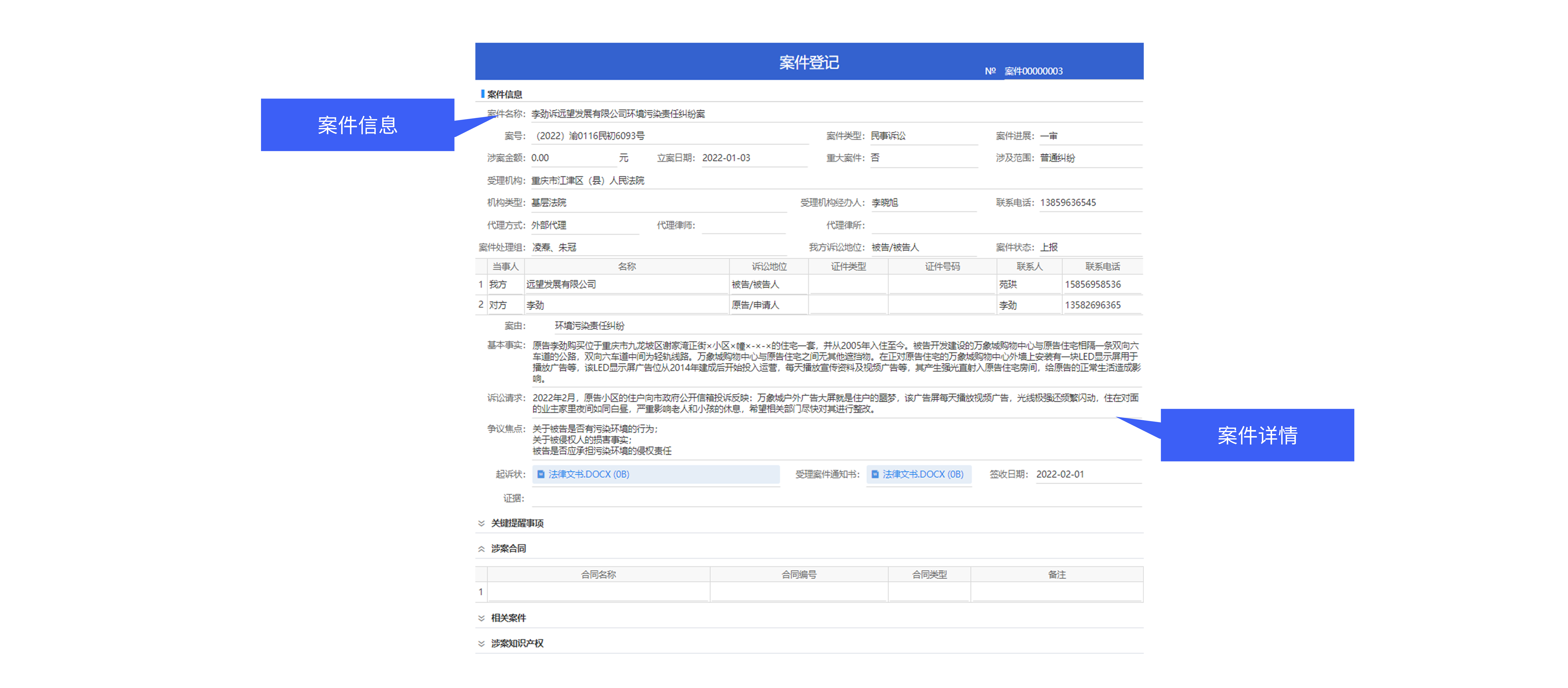The image size is (1568, 688).
Task: Select the cell 远望发展有限公司
Action: (x=627, y=284)
